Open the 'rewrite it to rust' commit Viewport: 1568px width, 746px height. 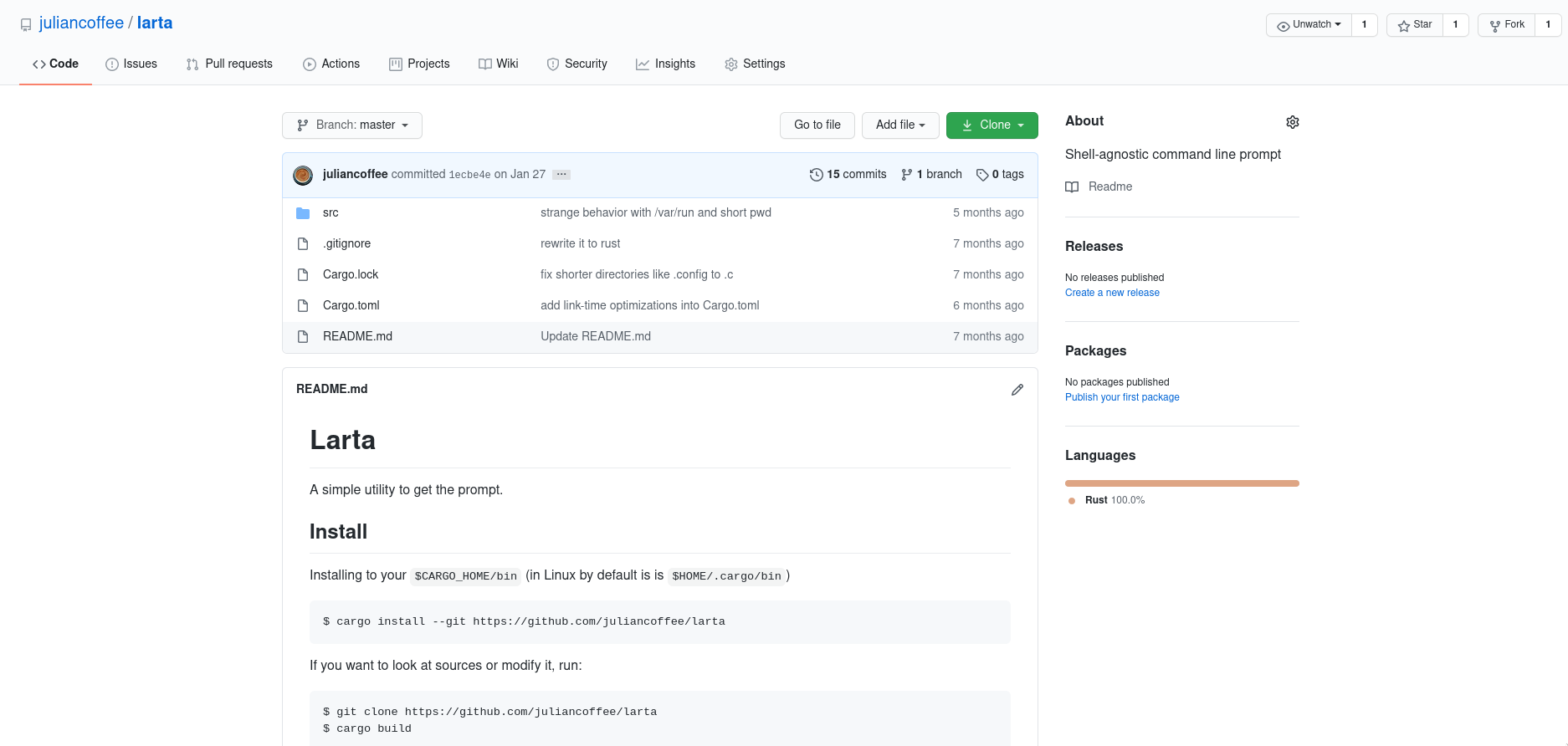[x=581, y=243]
